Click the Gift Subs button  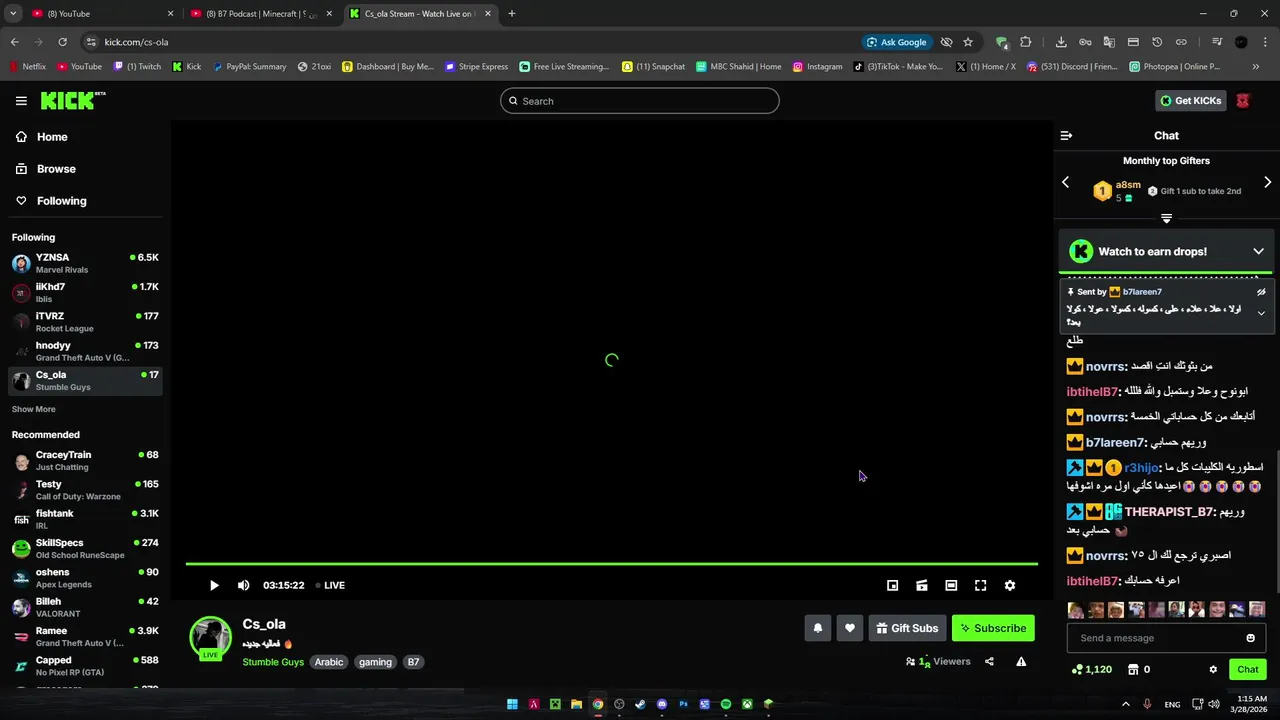tap(907, 628)
